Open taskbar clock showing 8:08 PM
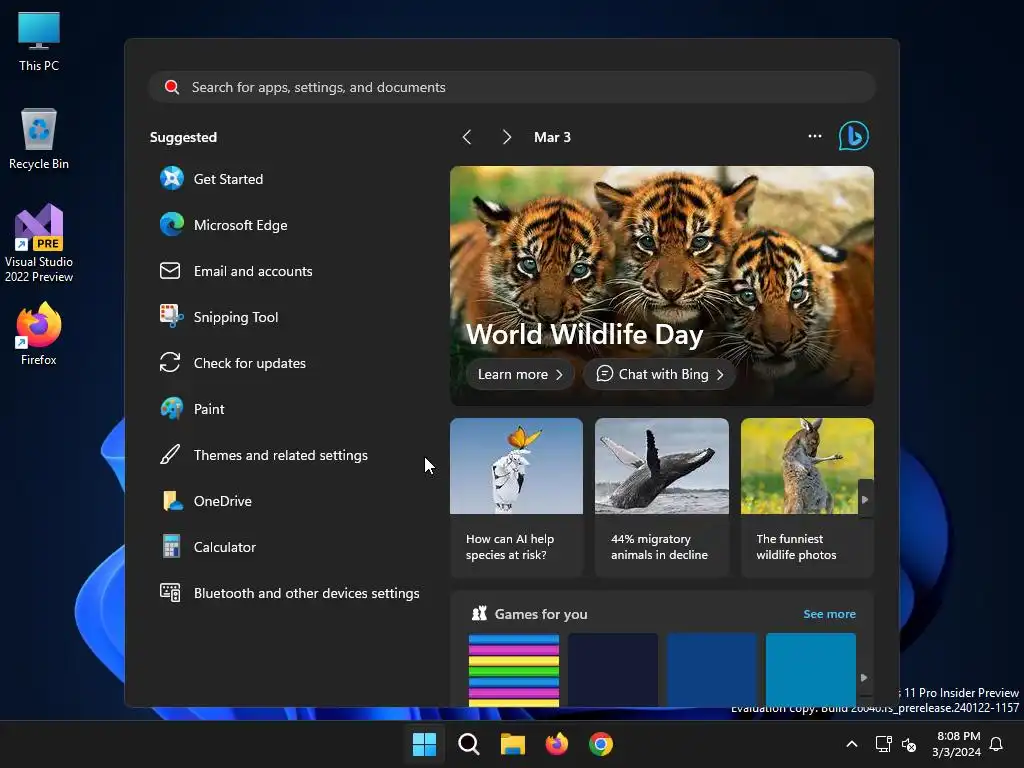This screenshot has width=1024, height=768. point(957,744)
